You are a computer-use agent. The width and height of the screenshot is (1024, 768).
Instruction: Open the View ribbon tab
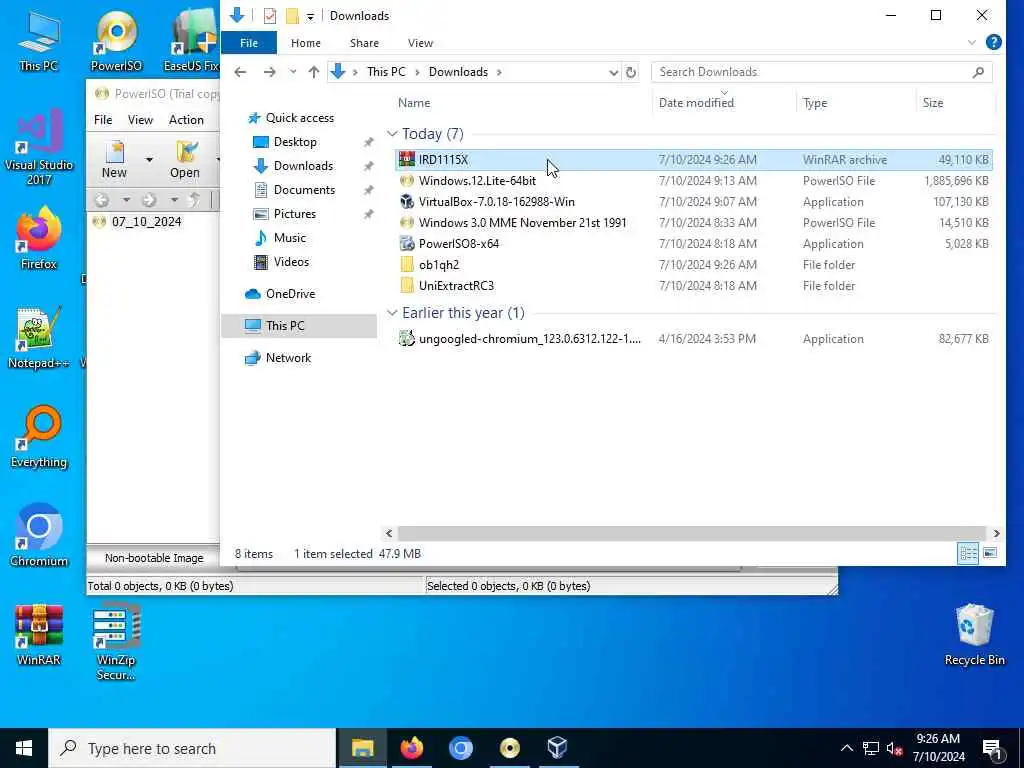(x=421, y=43)
